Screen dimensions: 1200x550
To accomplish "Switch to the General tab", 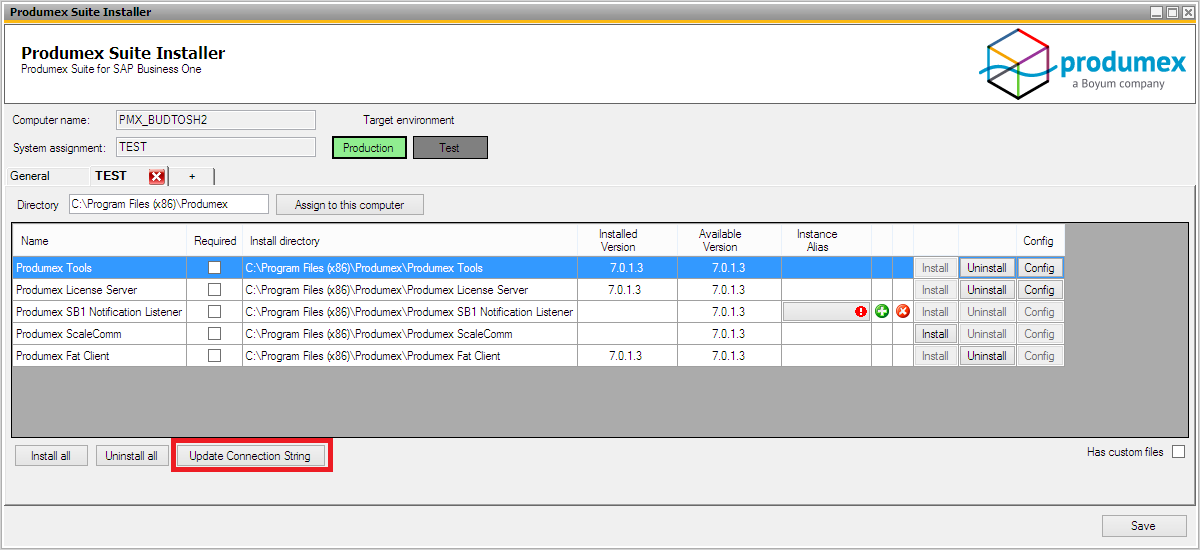I will 30,176.
